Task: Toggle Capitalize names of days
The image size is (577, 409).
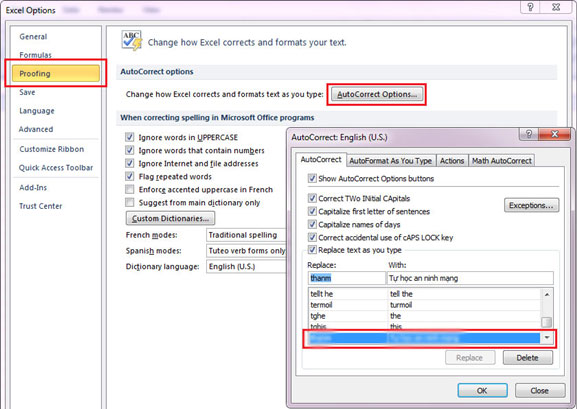Action: tap(312, 224)
